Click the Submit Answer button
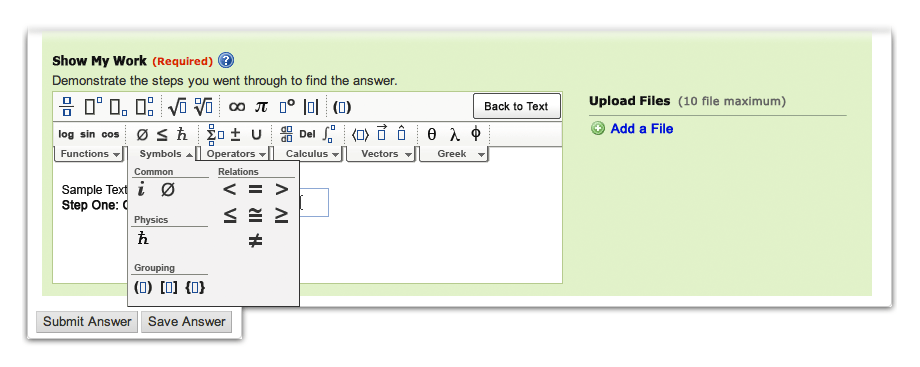The image size is (920, 367). (87, 322)
